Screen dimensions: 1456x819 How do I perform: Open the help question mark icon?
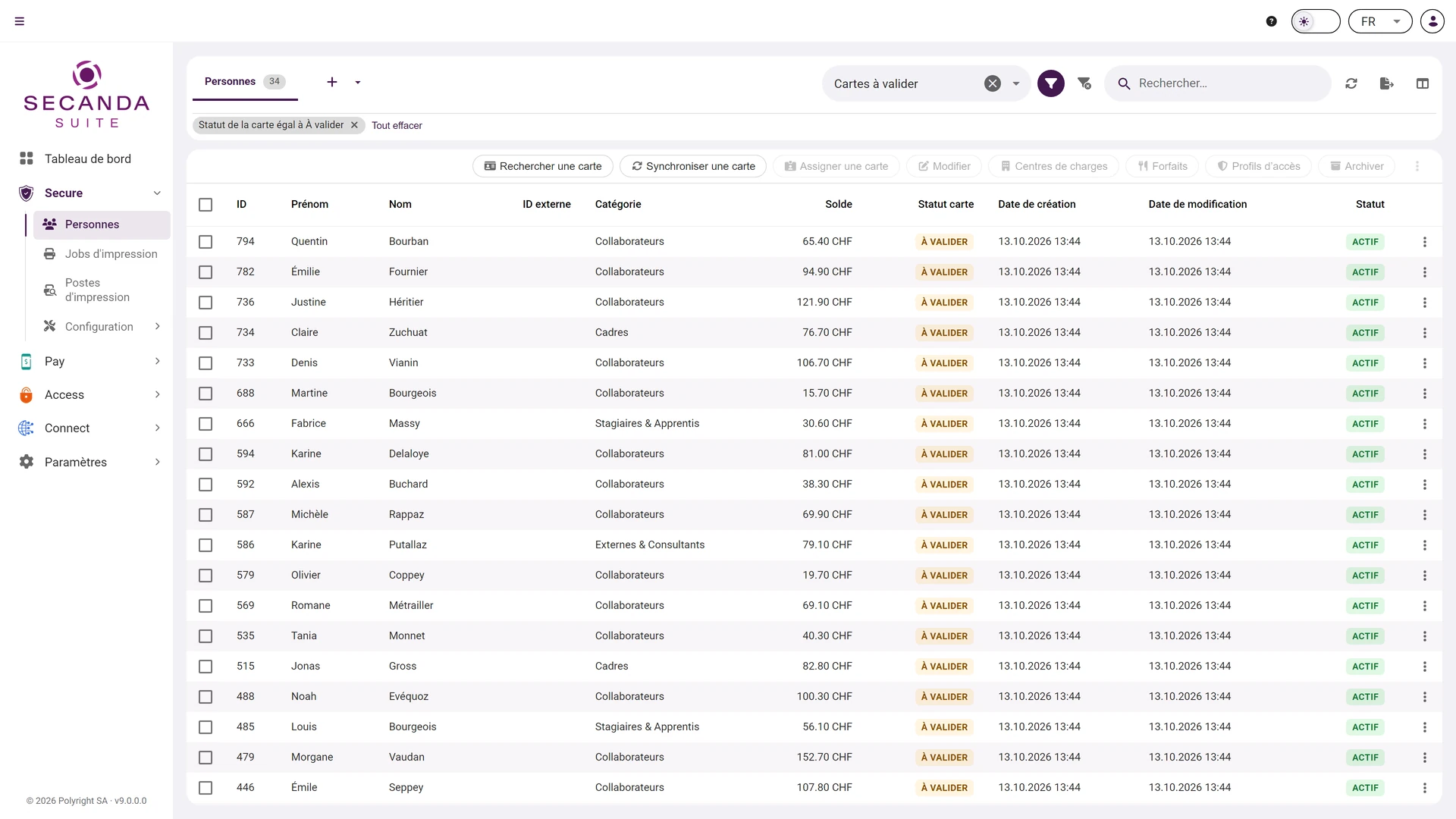[x=1272, y=21]
